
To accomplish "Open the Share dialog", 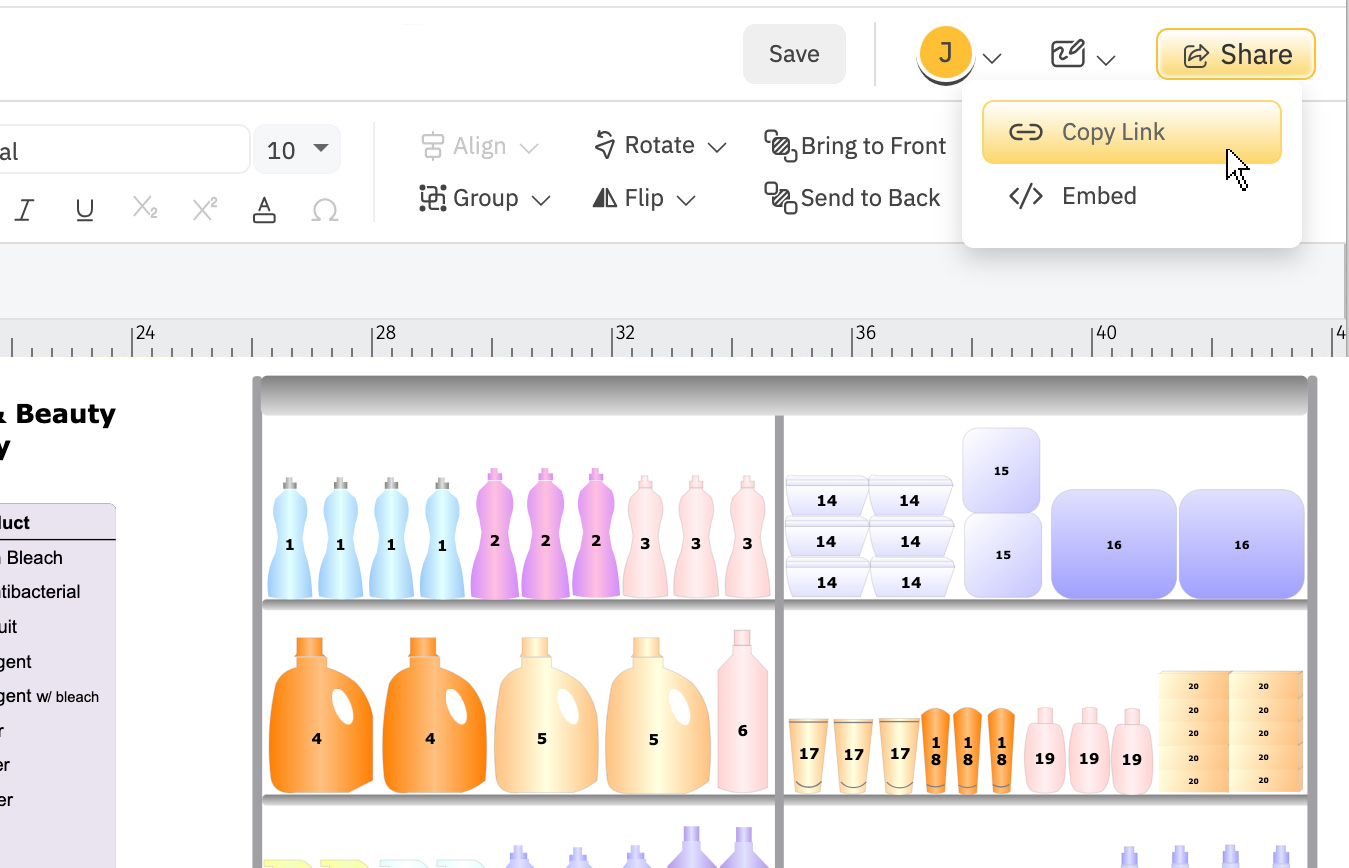I will [1235, 54].
